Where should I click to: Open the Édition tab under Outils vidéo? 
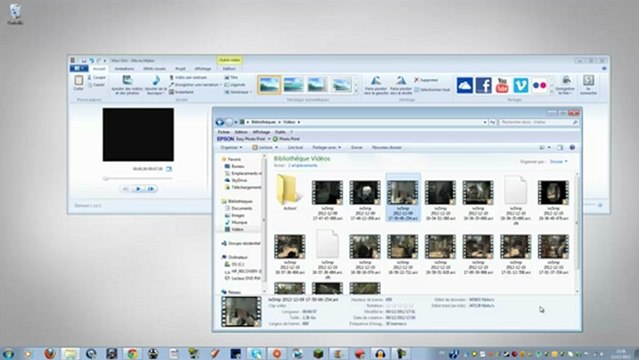coord(229,68)
